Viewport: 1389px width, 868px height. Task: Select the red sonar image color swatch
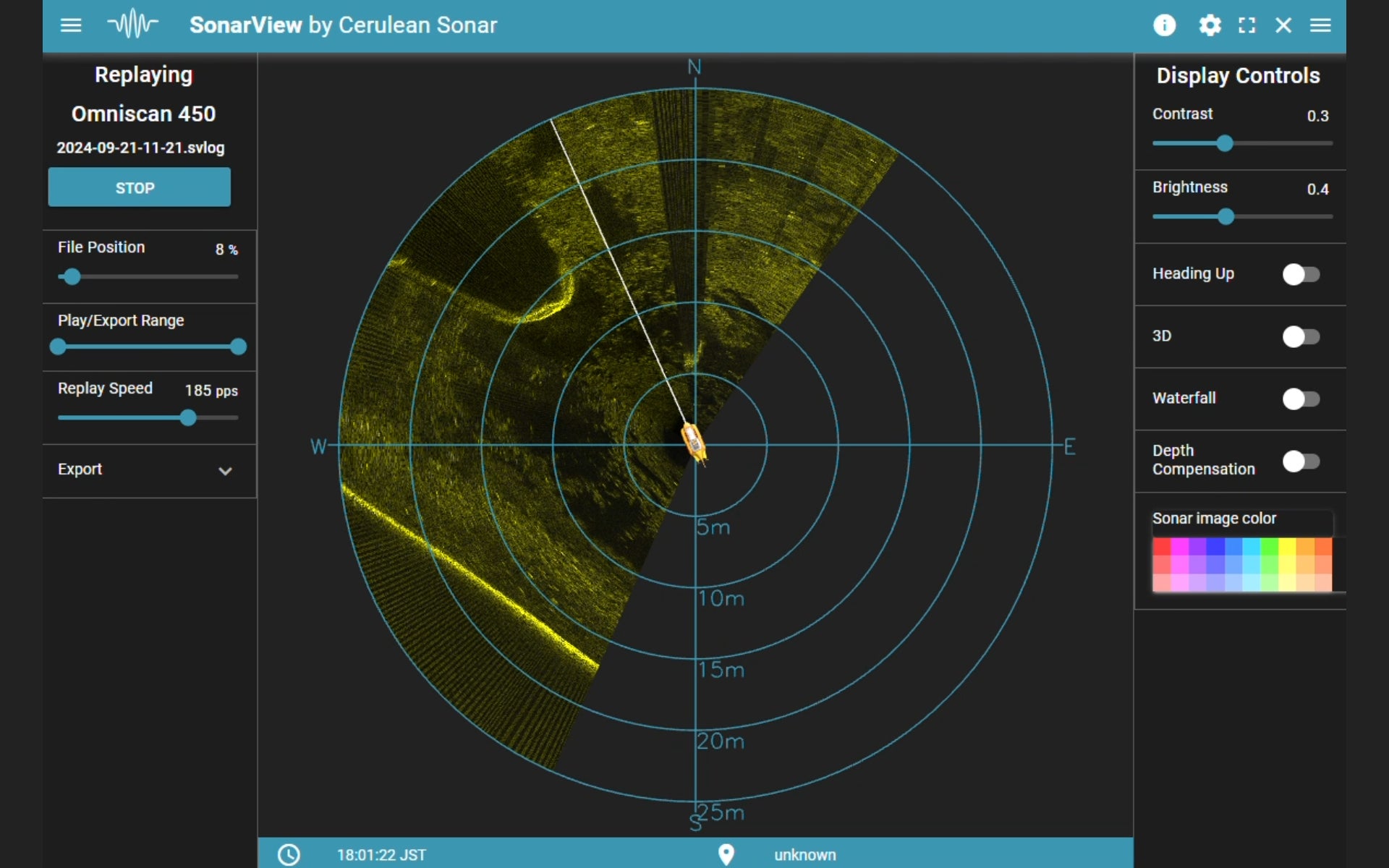(x=1162, y=547)
